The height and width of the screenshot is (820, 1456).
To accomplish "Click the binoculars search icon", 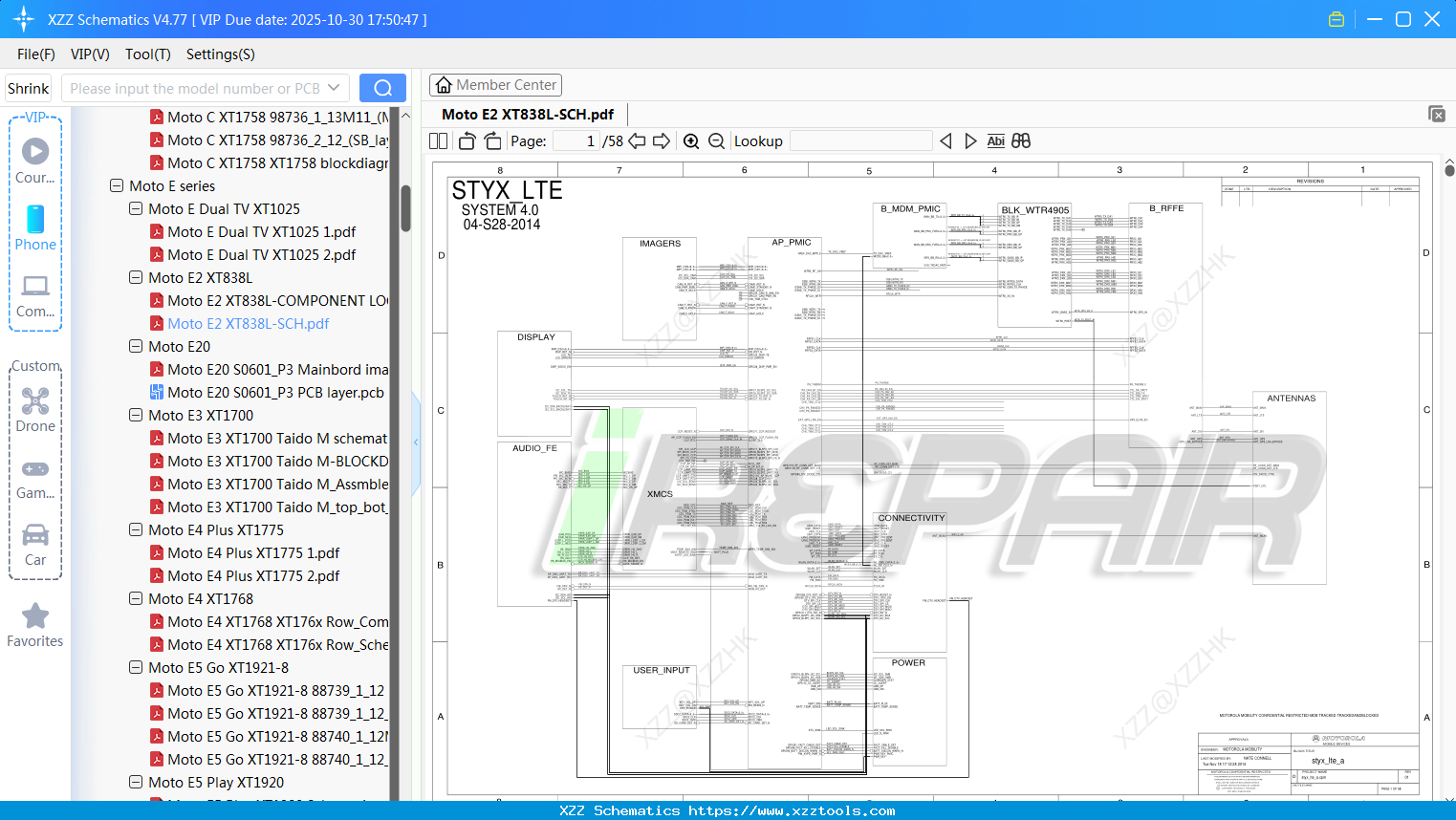I will [x=1021, y=141].
